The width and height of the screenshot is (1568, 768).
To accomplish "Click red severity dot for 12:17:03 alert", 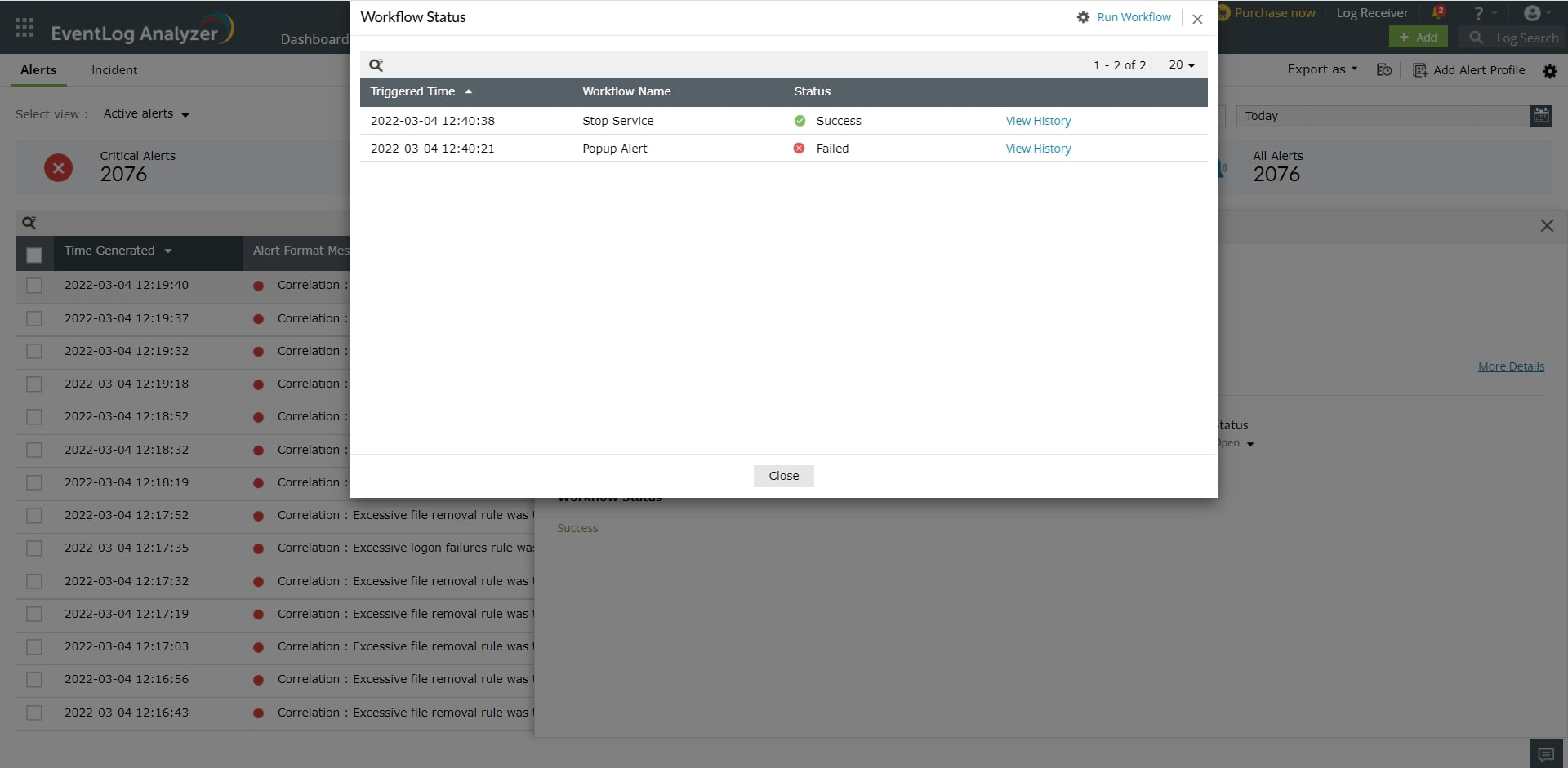I will click(258, 647).
